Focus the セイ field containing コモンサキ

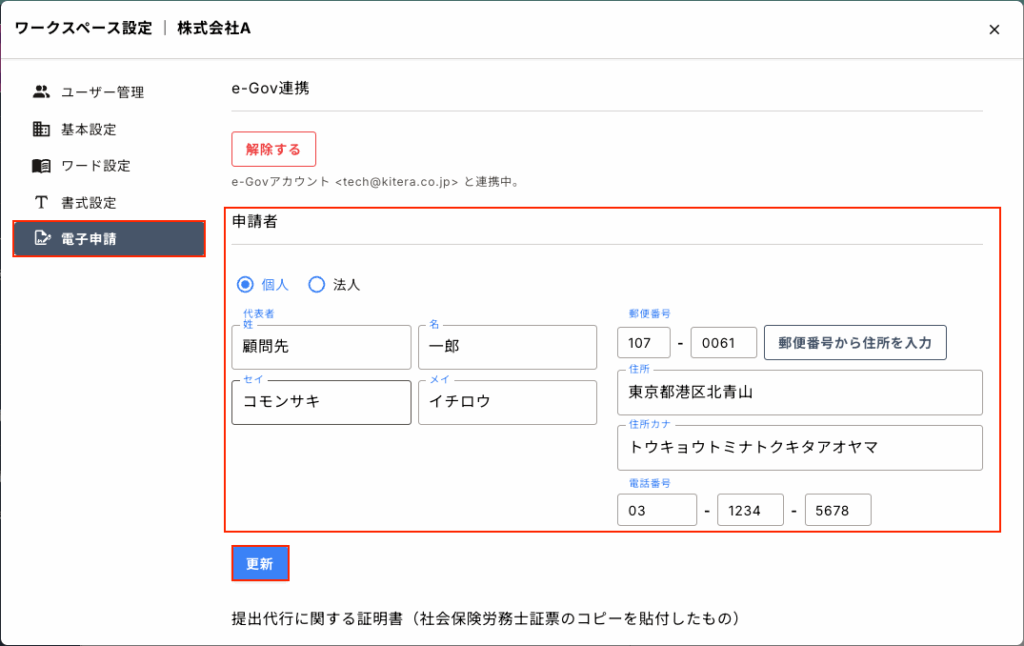pos(321,402)
